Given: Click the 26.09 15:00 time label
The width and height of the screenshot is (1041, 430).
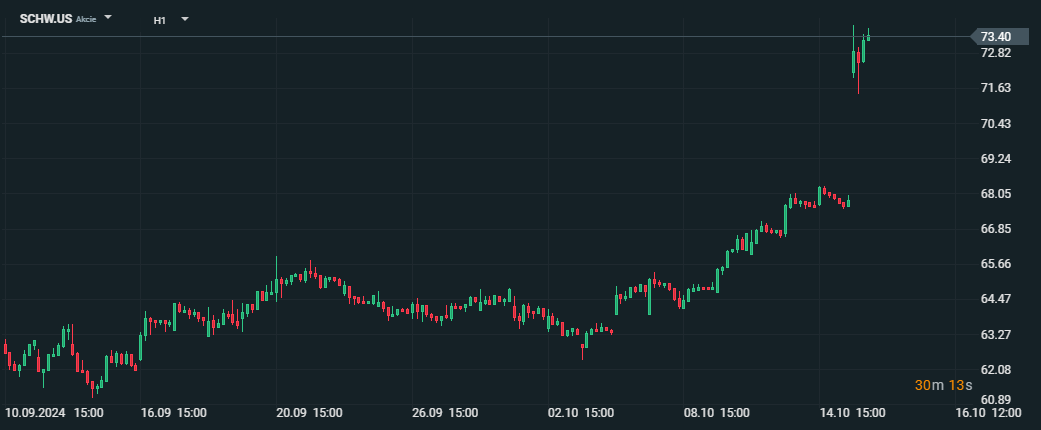Looking at the screenshot, I should 445,413.
